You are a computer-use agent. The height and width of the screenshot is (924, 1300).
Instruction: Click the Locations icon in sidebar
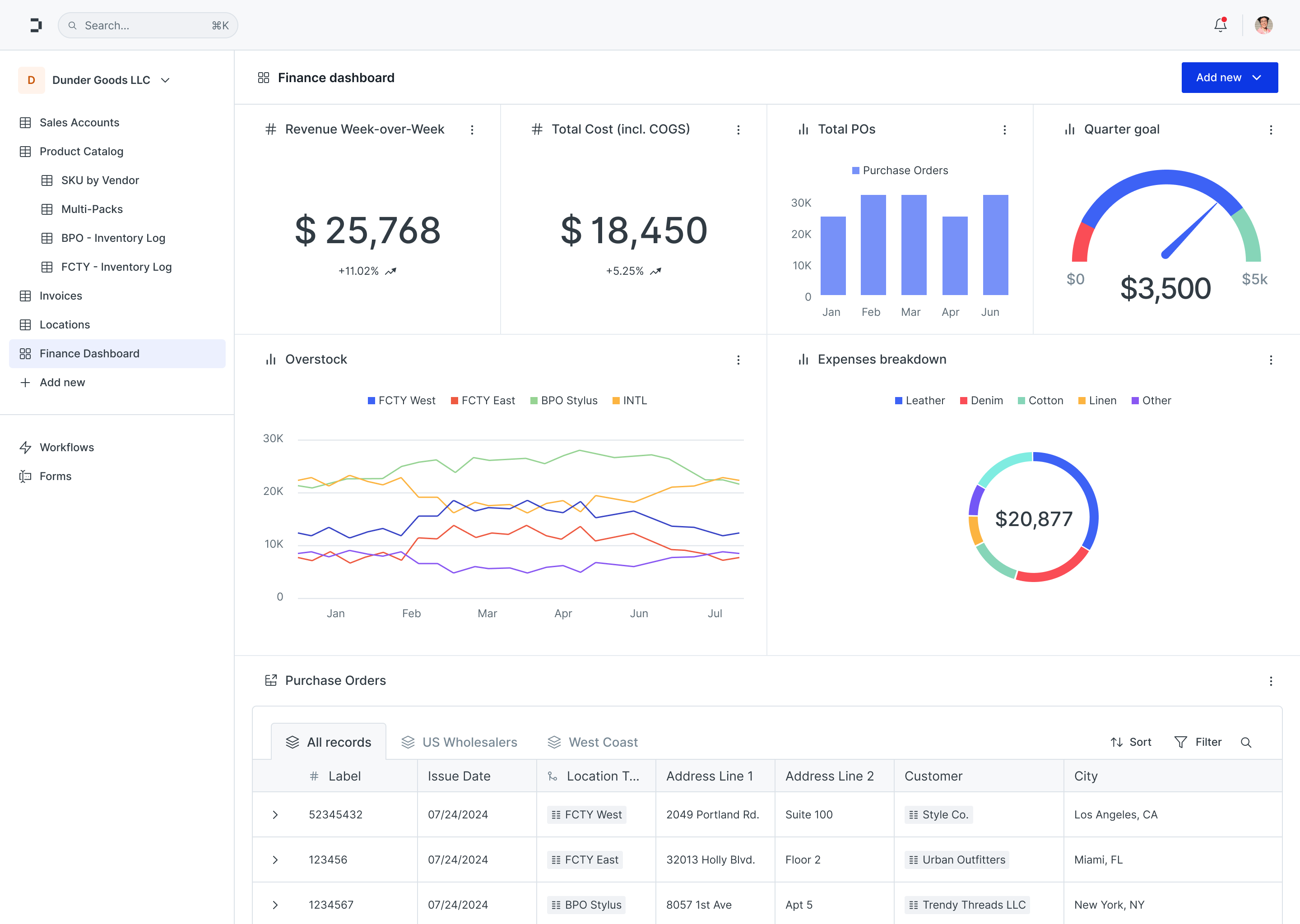(25, 324)
